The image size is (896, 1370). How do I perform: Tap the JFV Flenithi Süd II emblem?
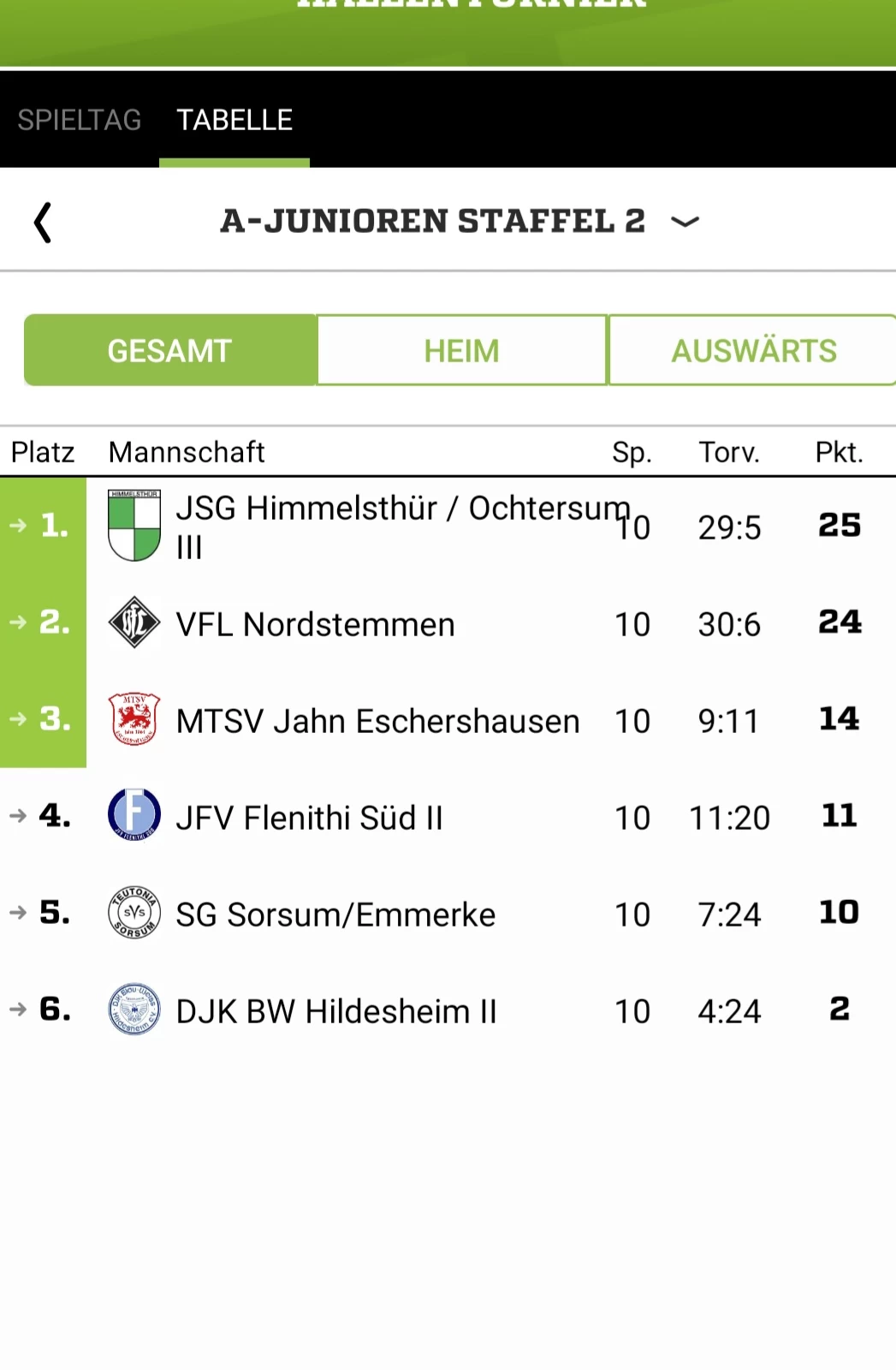134,815
